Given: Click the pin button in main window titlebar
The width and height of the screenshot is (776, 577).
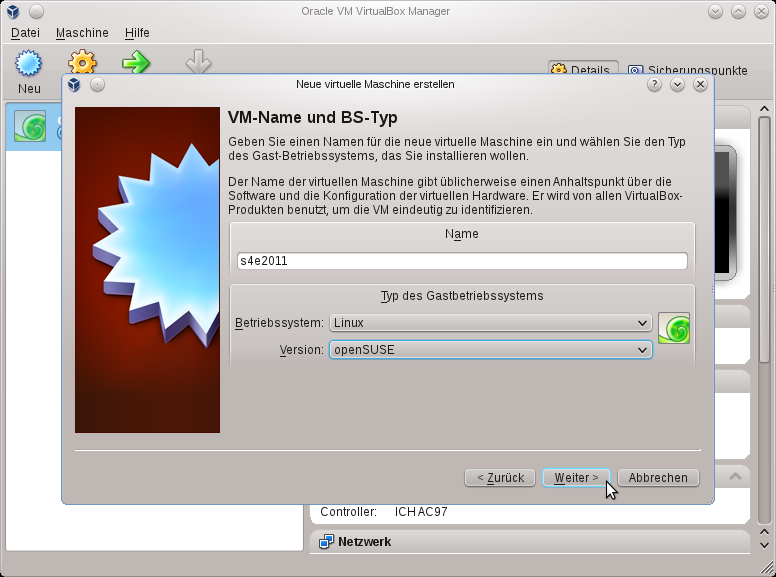Looking at the screenshot, I should click(37, 11).
